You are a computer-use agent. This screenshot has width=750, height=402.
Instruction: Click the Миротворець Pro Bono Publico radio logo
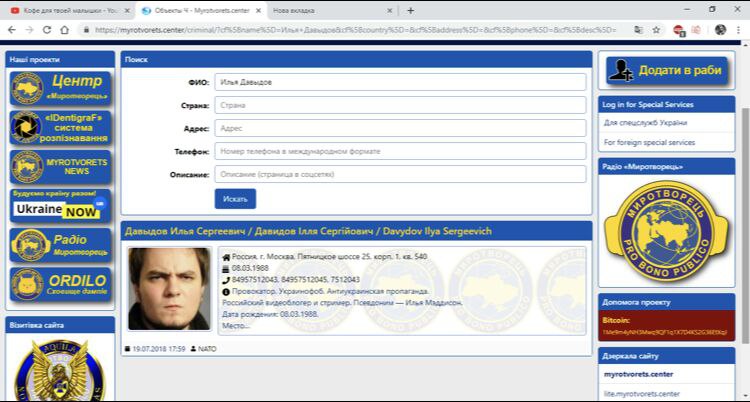tap(667, 231)
